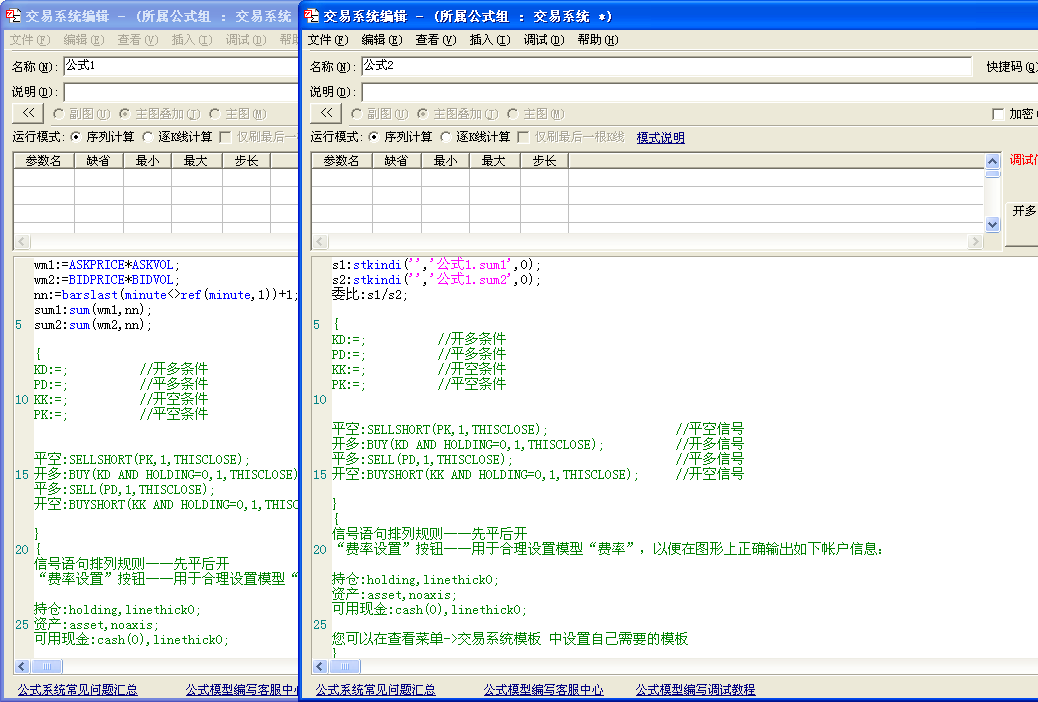Open 查看(V) menu in background 公式1 window

coord(138,40)
